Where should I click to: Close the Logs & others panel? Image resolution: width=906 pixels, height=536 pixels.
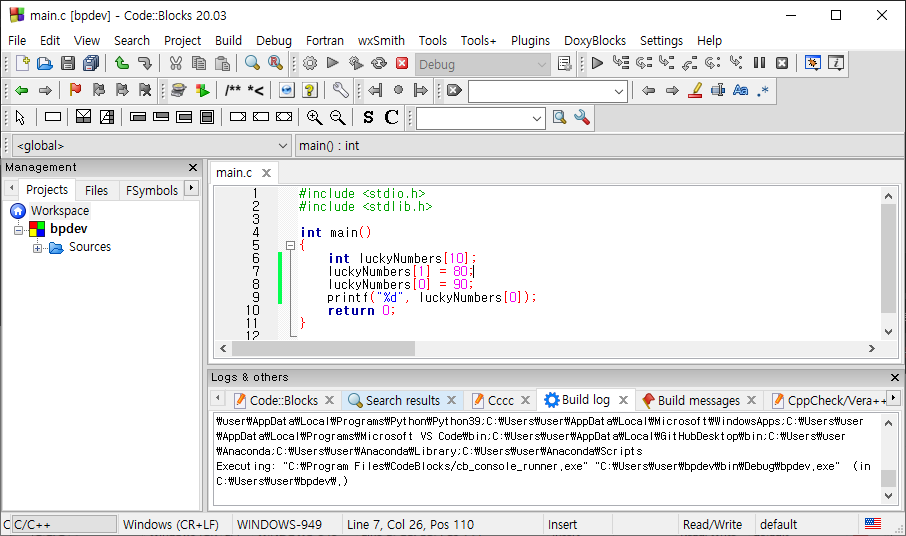coord(894,377)
